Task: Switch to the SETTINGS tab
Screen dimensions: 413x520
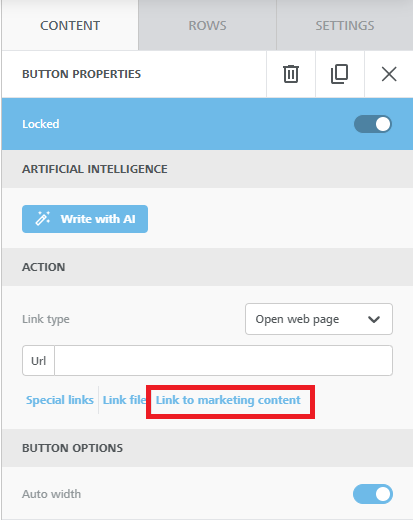Action: (345, 25)
